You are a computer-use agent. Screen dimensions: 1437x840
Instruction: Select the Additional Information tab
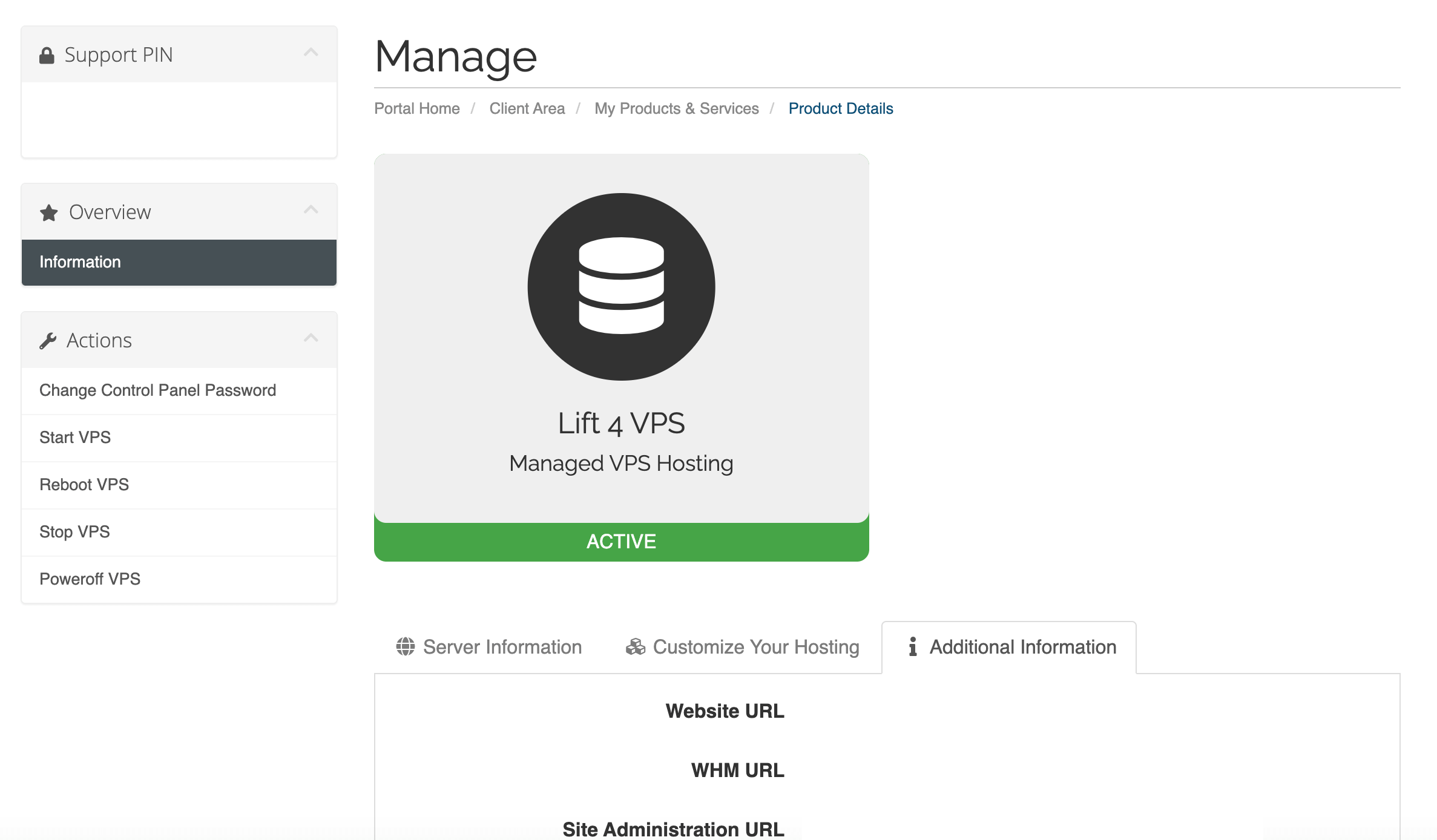[1022, 647]
